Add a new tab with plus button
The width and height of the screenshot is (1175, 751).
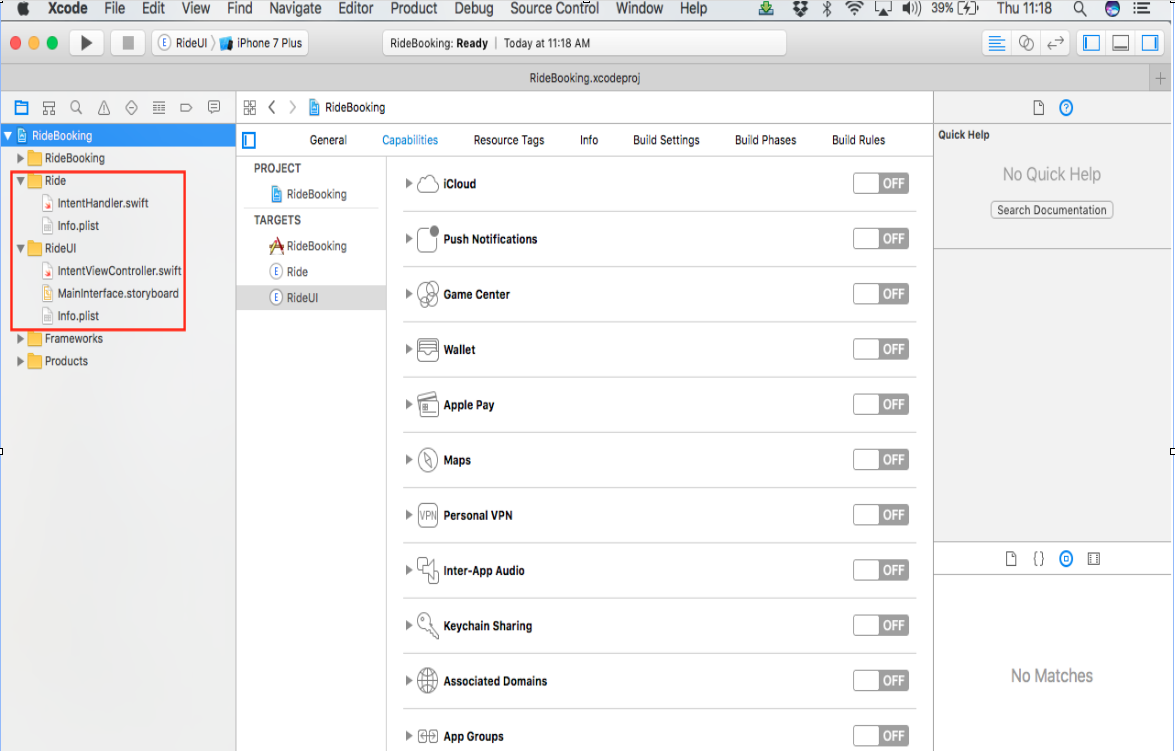(1160, 78)
